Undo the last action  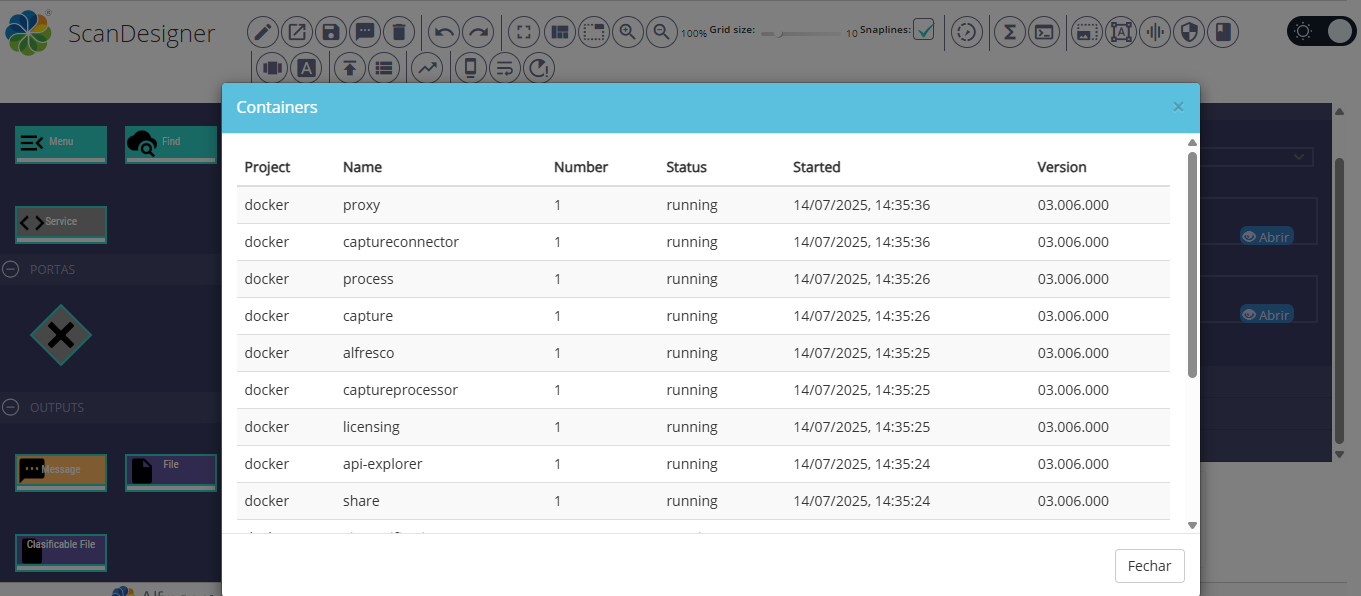(445, 32)
